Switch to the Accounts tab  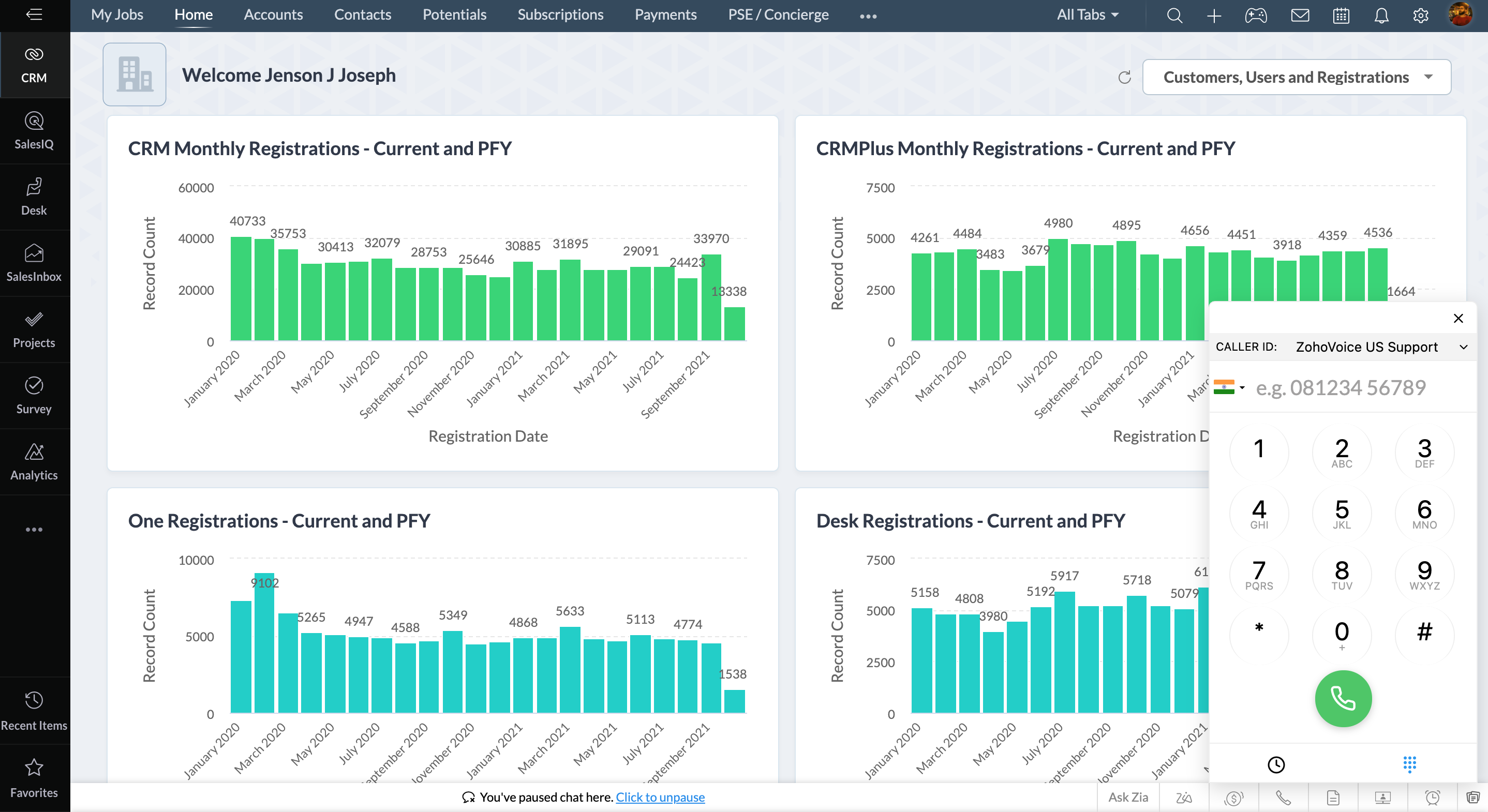point(273,15)
